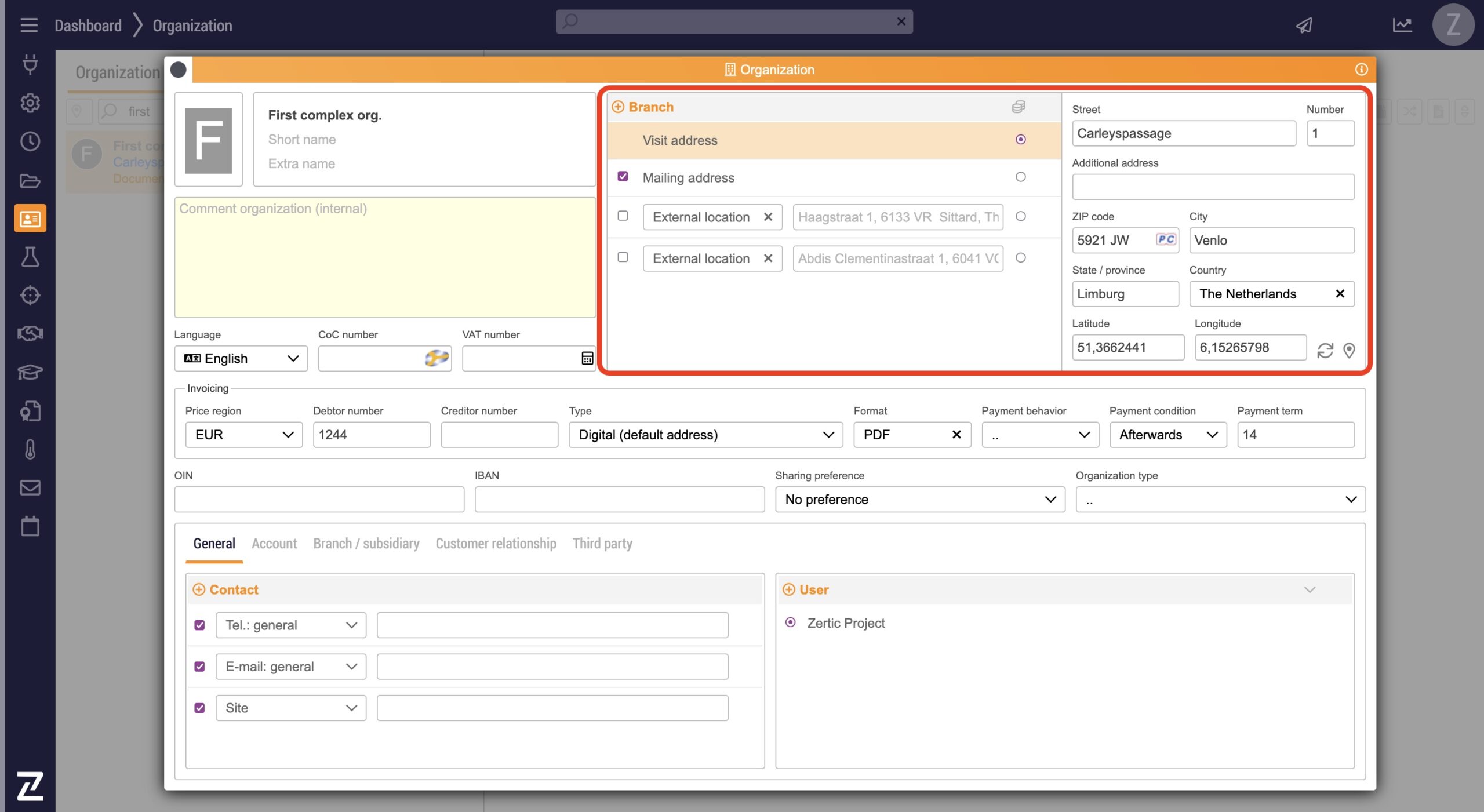Uncheck the Mailing address checkbox

point(623,177)
